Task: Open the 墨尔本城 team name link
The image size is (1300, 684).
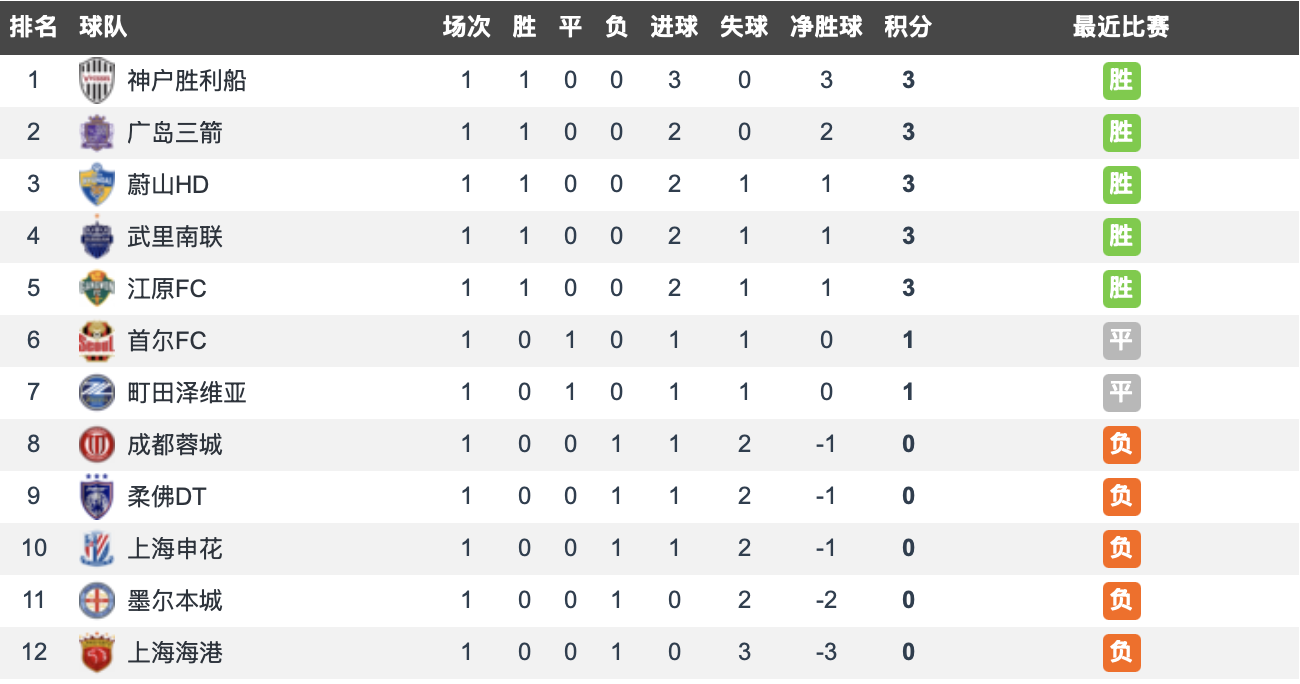Action: point(175,601)
